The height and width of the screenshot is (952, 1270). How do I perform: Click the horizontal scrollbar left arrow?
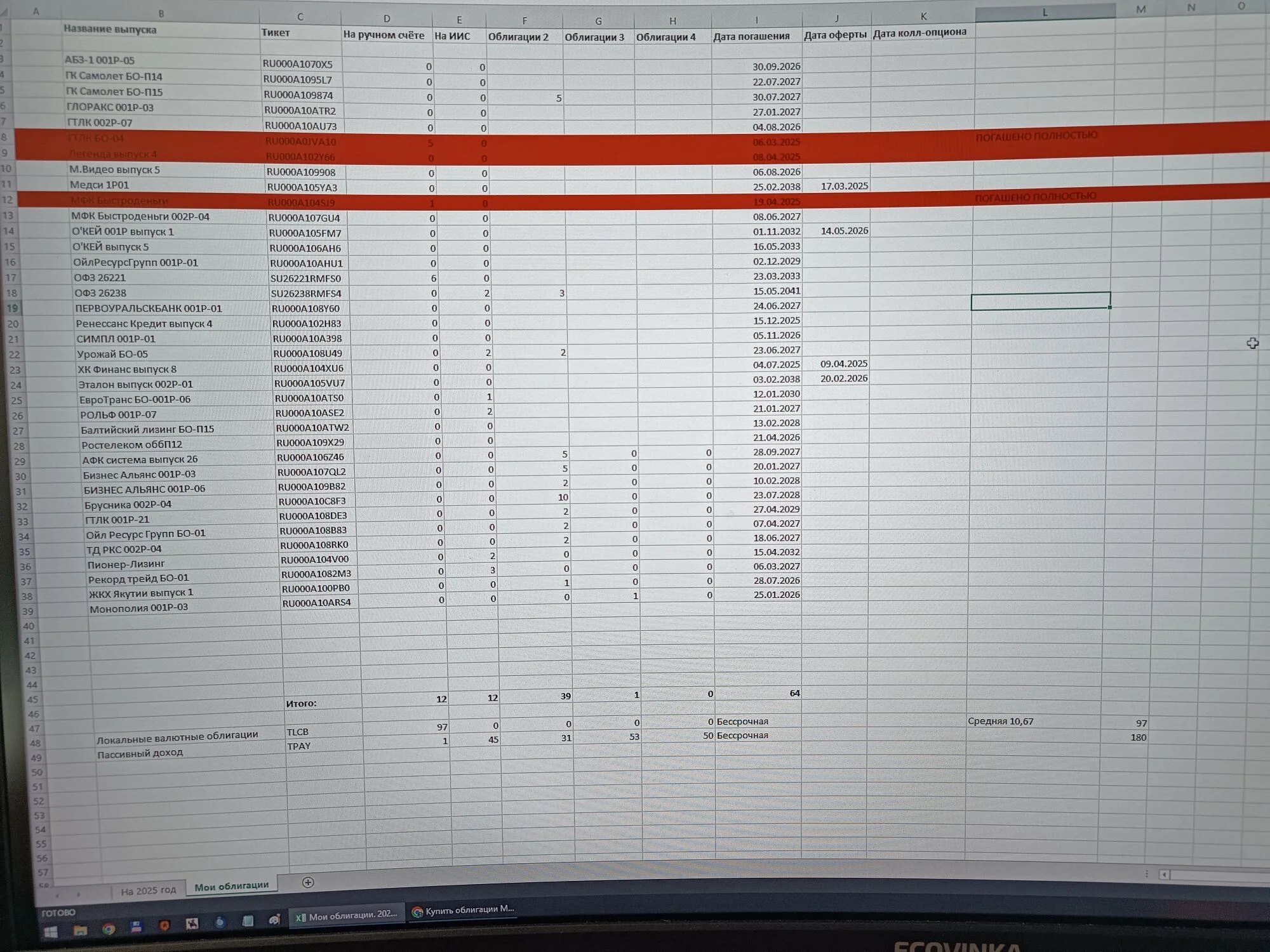(x=1164, y=875)
